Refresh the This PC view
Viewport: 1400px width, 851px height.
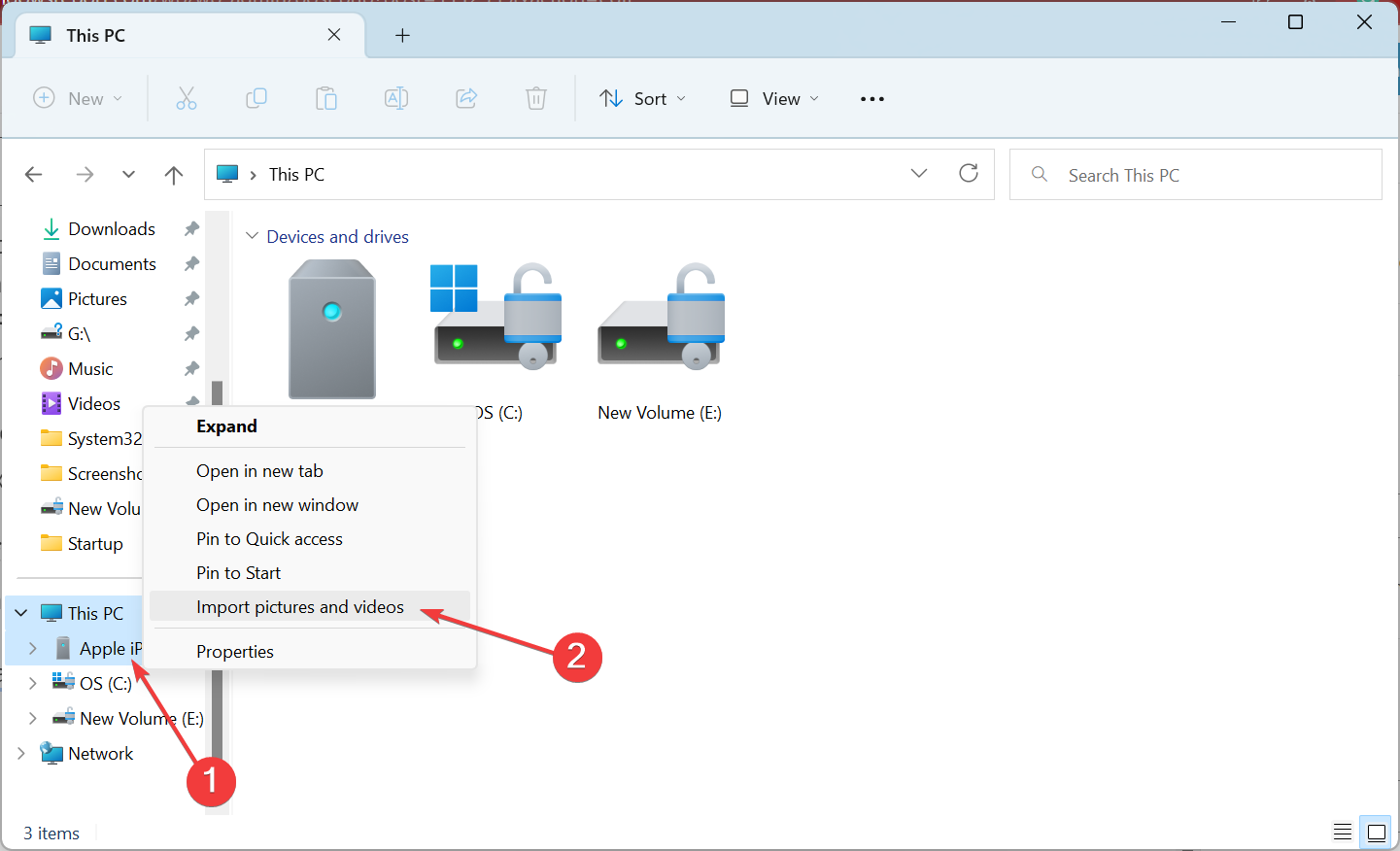969,173
